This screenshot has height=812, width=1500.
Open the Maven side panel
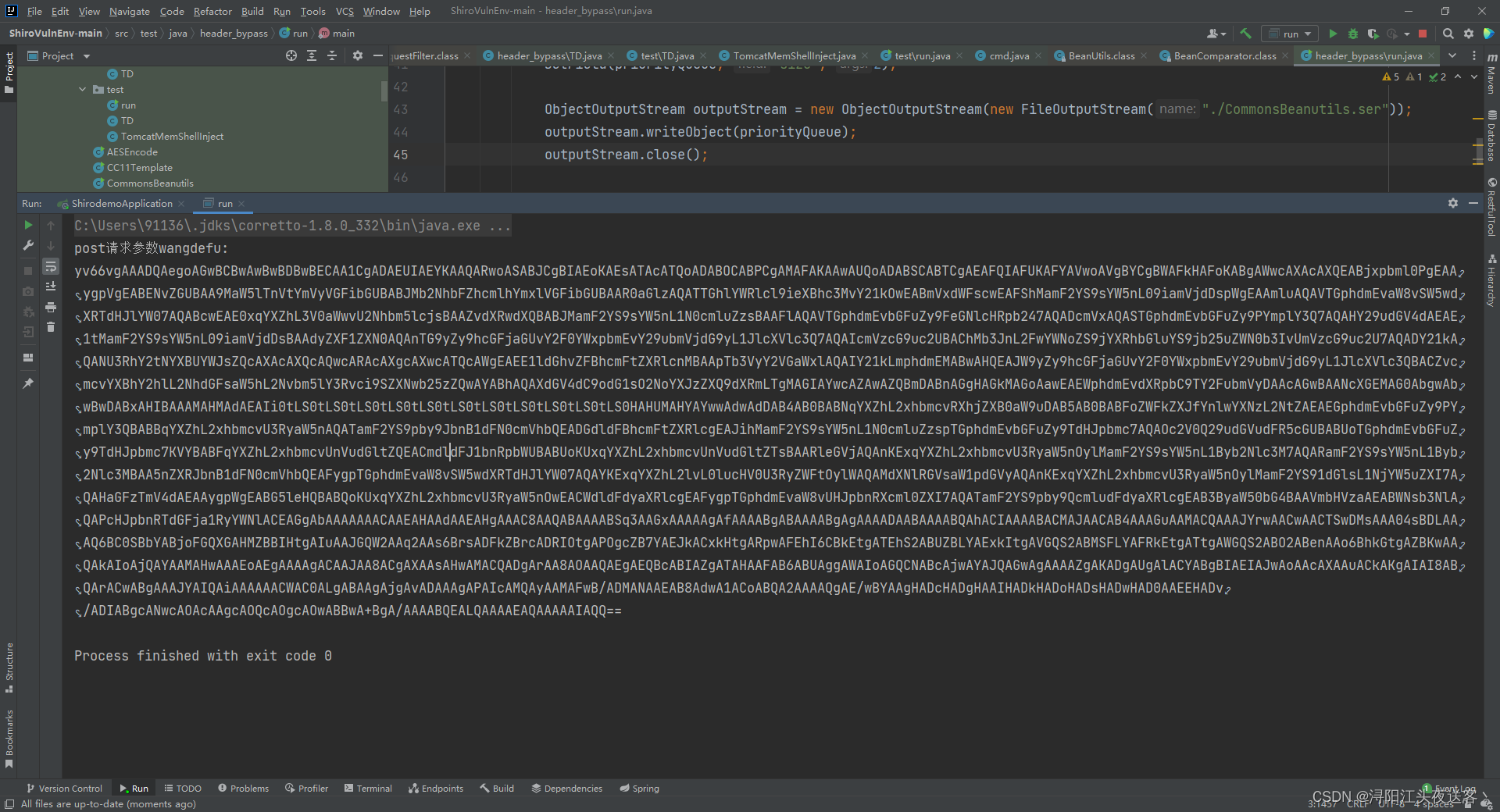pyautogui.click(x=1491, y=74)
